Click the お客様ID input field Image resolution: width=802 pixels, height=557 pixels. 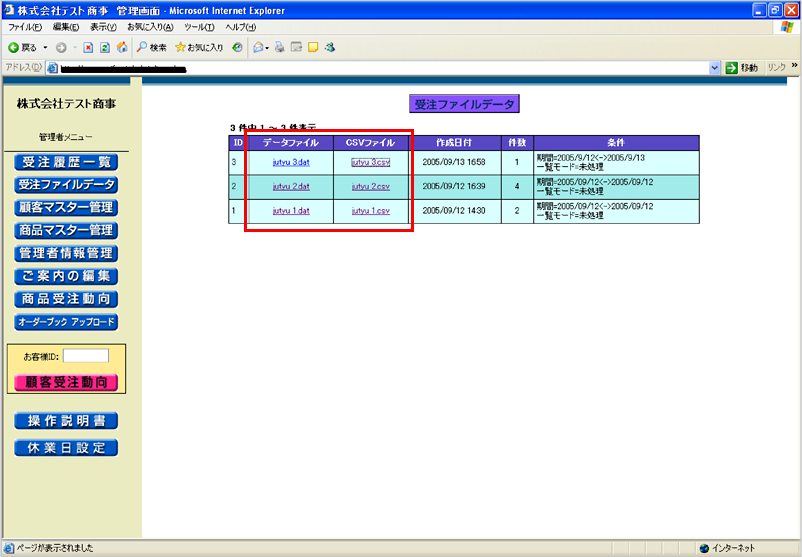86,355
